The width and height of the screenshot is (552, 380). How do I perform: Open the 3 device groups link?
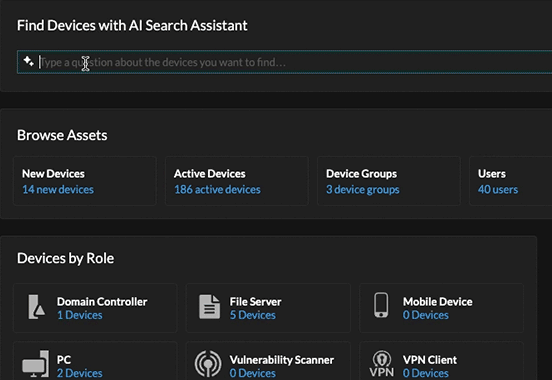point(363,189)
